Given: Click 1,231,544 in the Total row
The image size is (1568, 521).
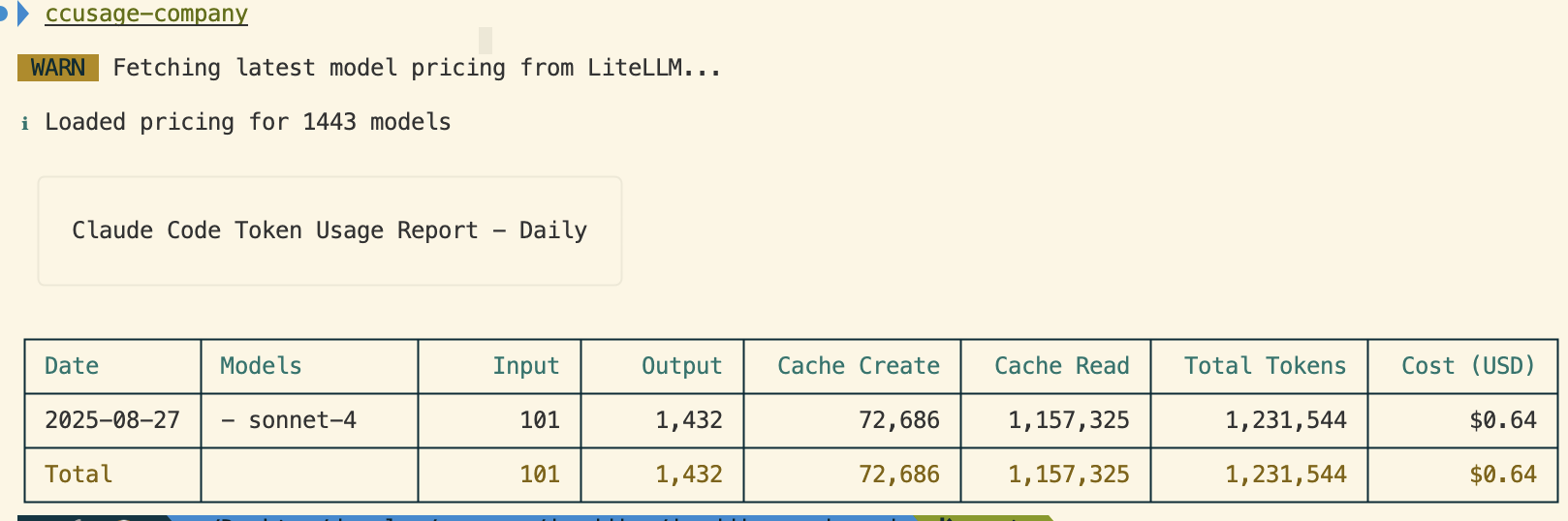Looking at the screenshot, I should [1286, 475].
